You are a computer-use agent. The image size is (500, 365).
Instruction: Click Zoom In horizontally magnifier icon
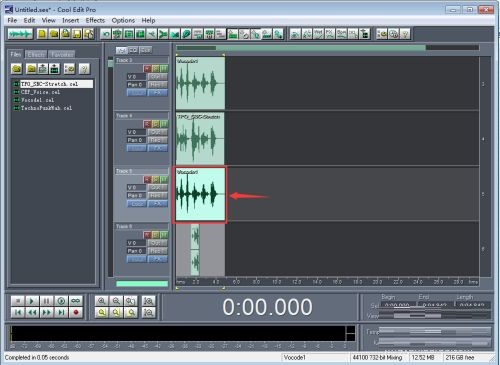click(102, 301)
